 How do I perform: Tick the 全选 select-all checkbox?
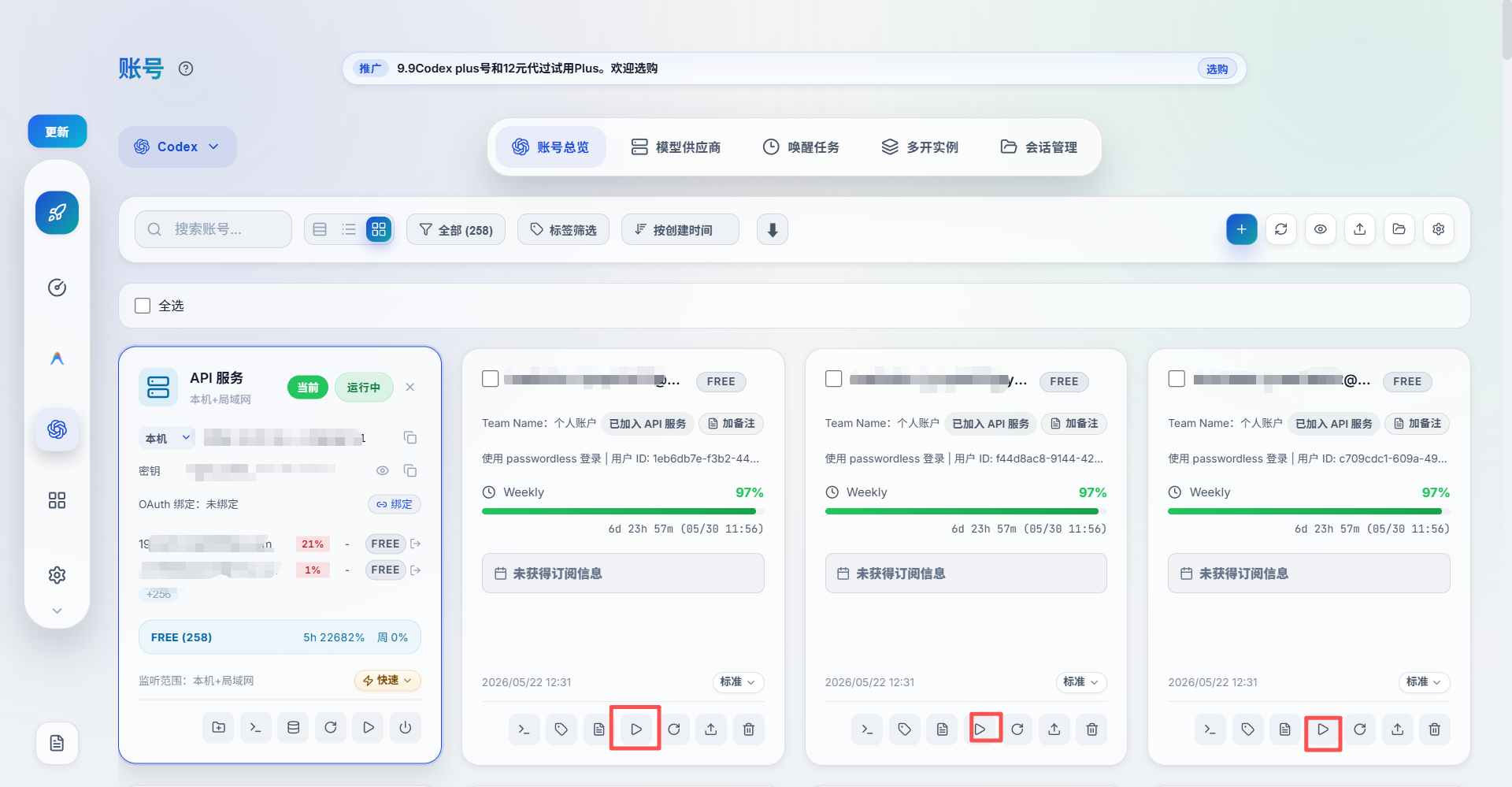(x=143, y=306)
